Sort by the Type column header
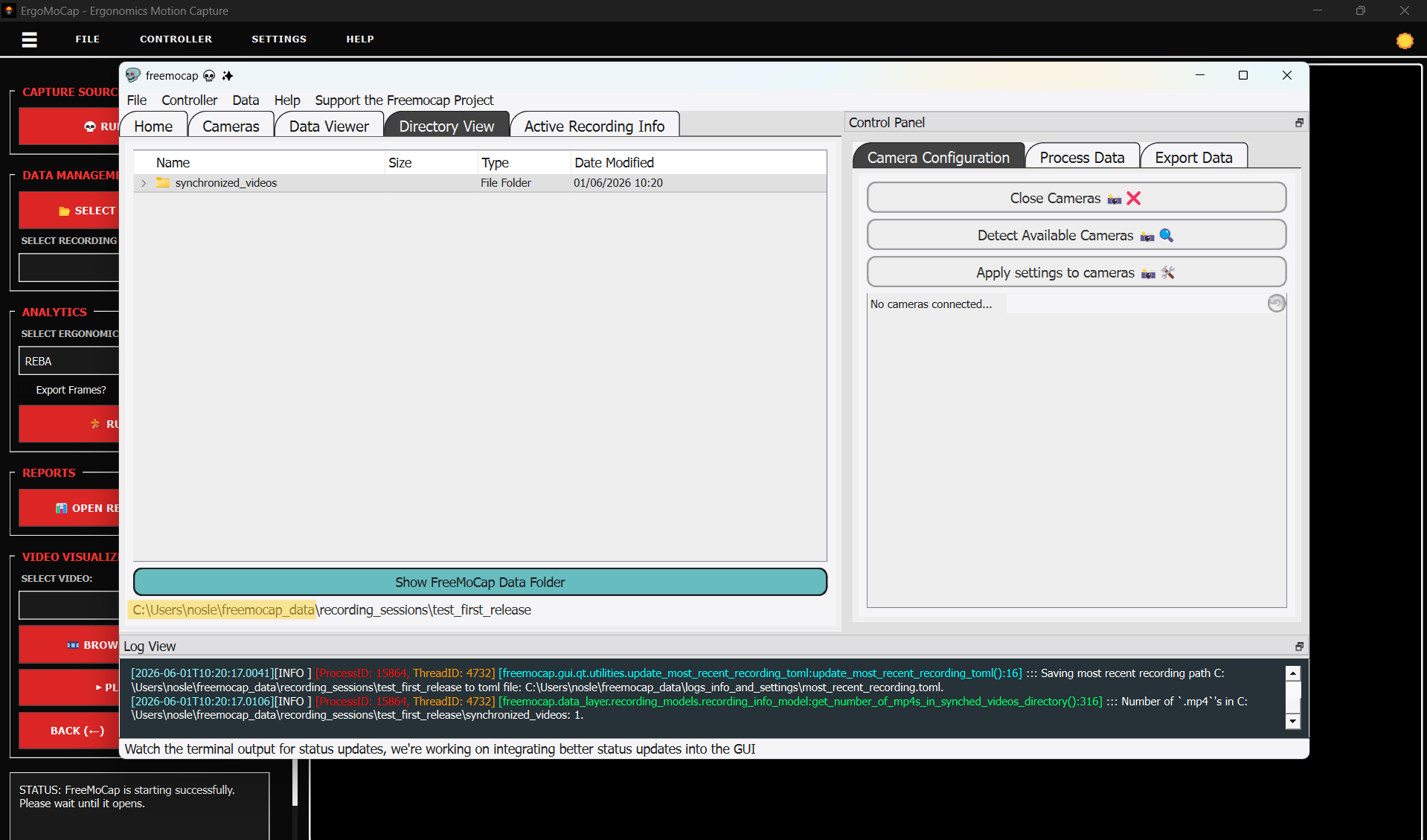This screenshot has height=840, width=1427. point(524,162)
